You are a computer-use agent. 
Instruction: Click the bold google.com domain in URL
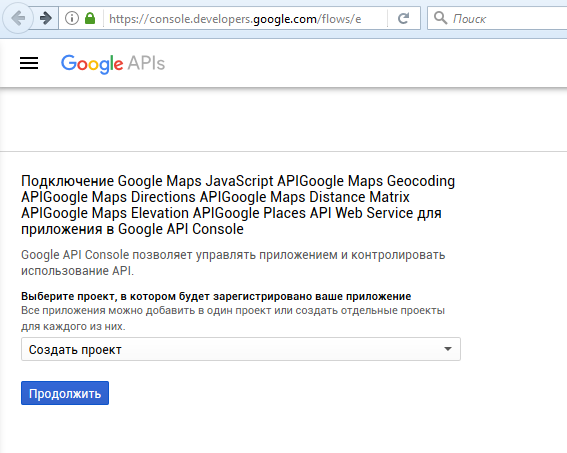pyautogui.click(x=285, y=19)
